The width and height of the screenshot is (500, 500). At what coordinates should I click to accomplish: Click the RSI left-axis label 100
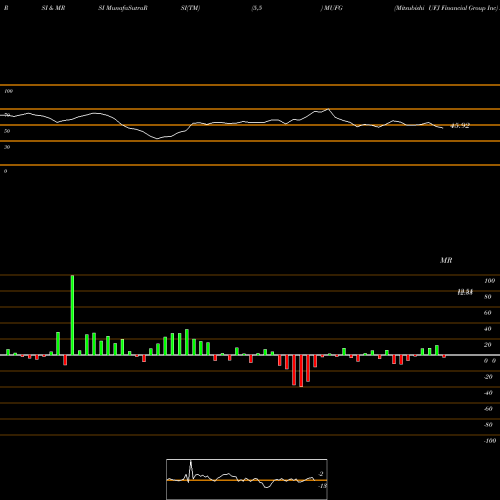[x=9, y=91]
